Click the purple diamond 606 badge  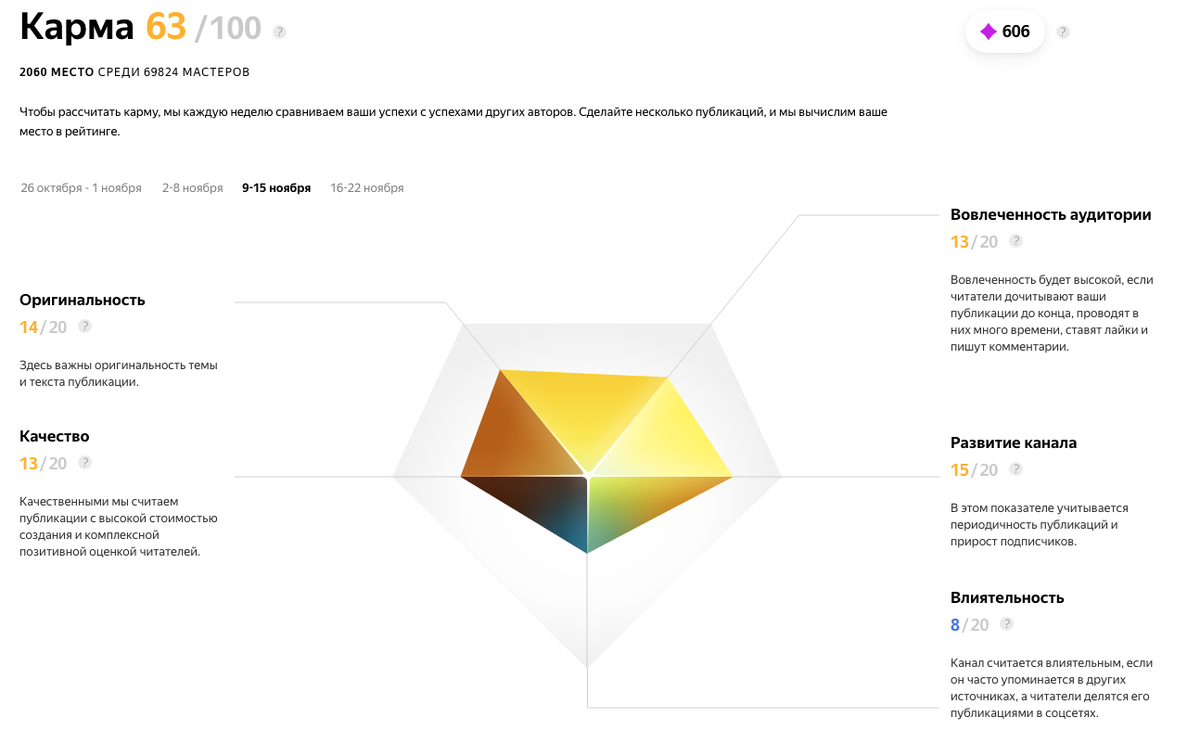point(1005,32)
